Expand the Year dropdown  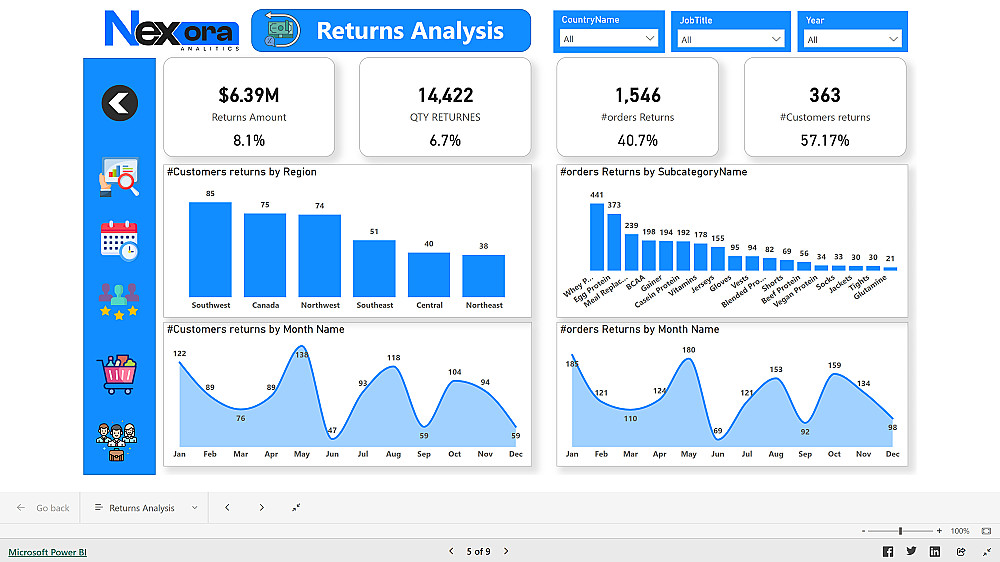(852, 40)
